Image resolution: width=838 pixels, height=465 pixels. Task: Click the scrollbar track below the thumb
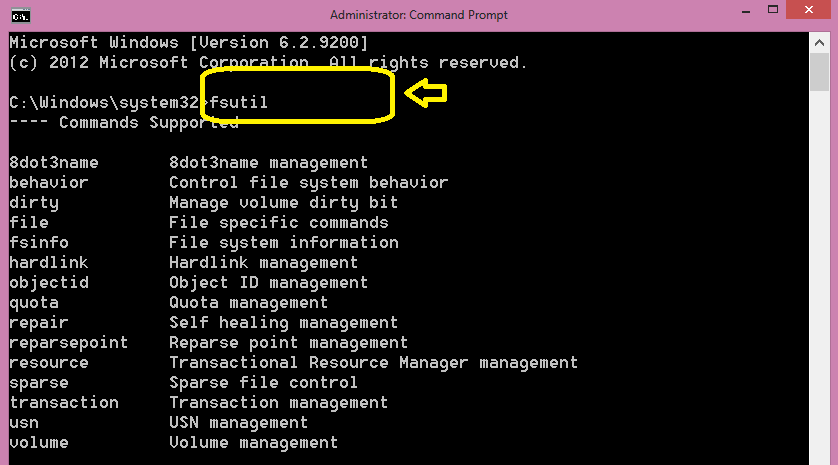point(818,300)
